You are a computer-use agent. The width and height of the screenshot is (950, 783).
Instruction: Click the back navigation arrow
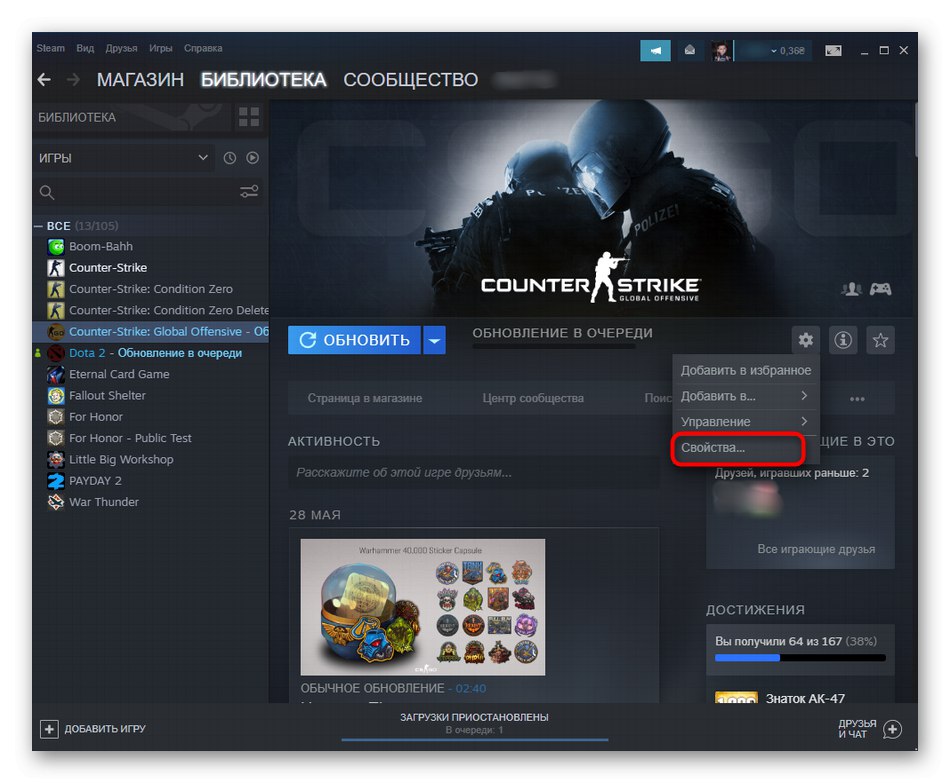point(44,79)
